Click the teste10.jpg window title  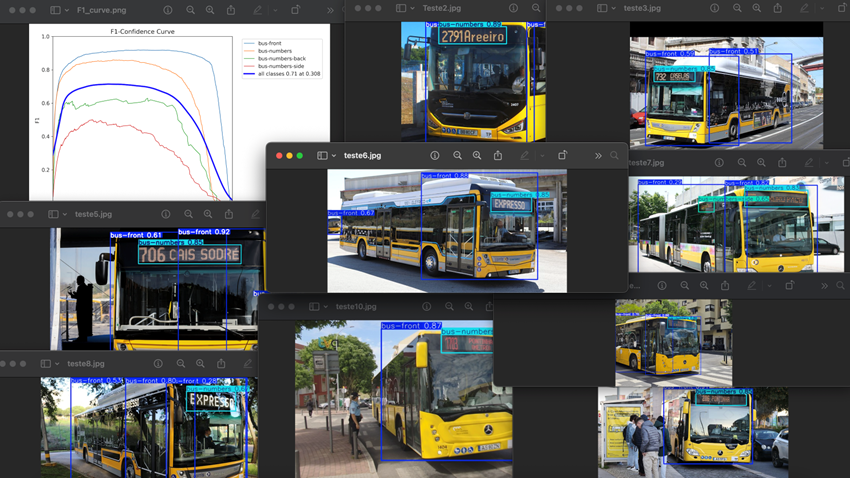pyautogui.click(x=356, y=307)
